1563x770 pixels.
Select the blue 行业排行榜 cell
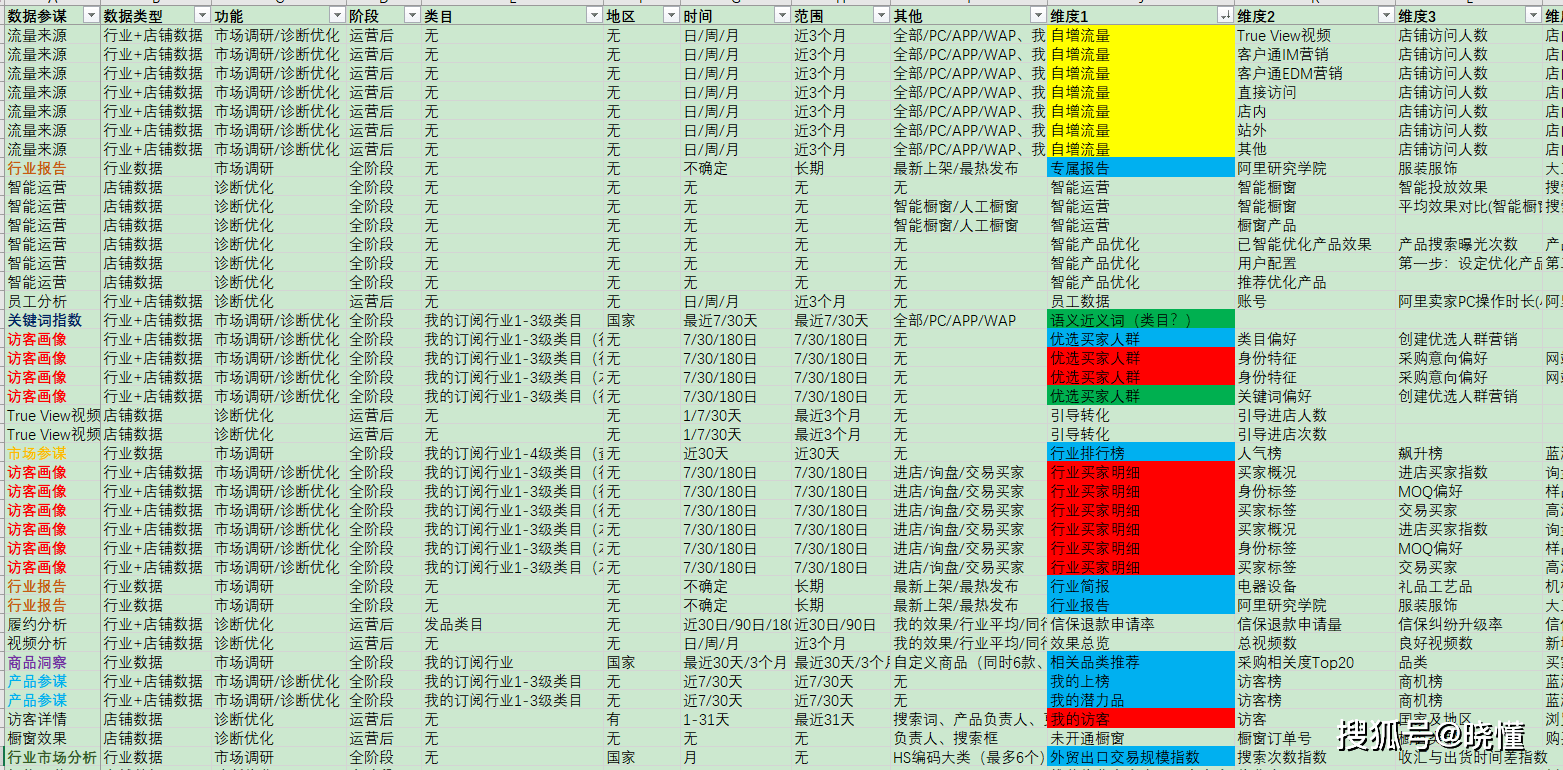[x=1090, y=453]
